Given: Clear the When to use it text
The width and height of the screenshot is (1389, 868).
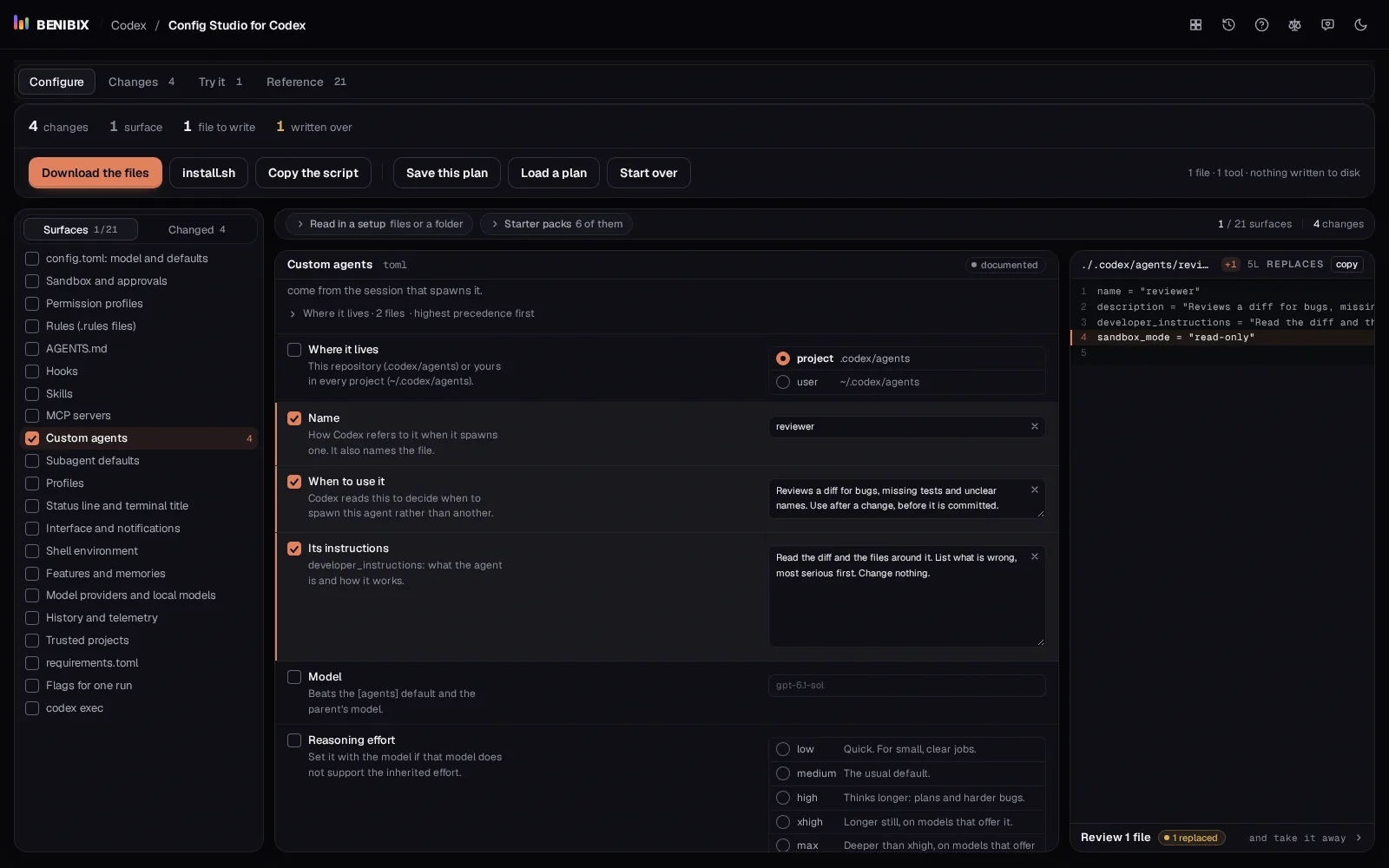Looking at the screenshot, I should (x=1034, y=490).
